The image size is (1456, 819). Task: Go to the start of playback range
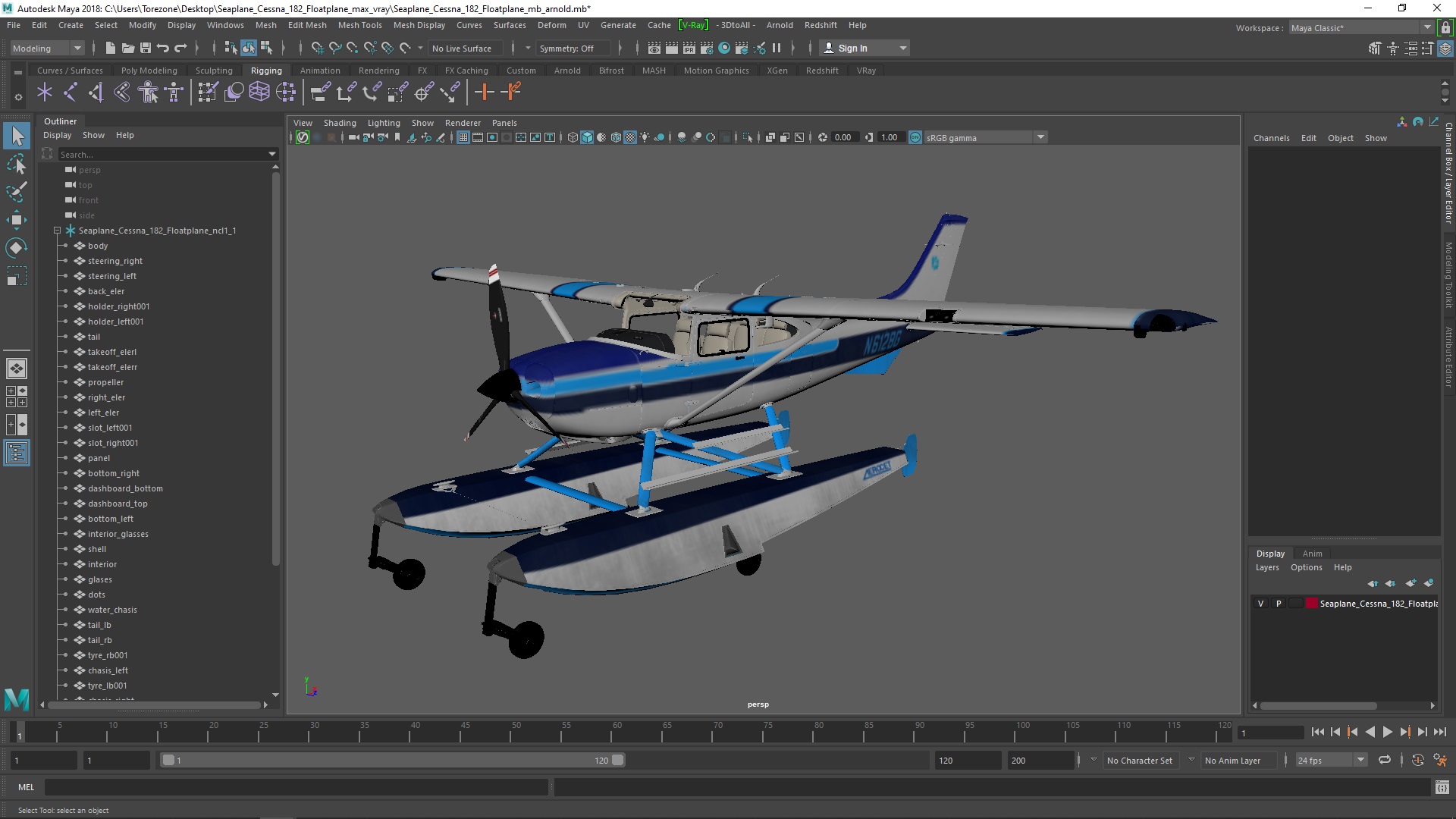click(1317, 733)
